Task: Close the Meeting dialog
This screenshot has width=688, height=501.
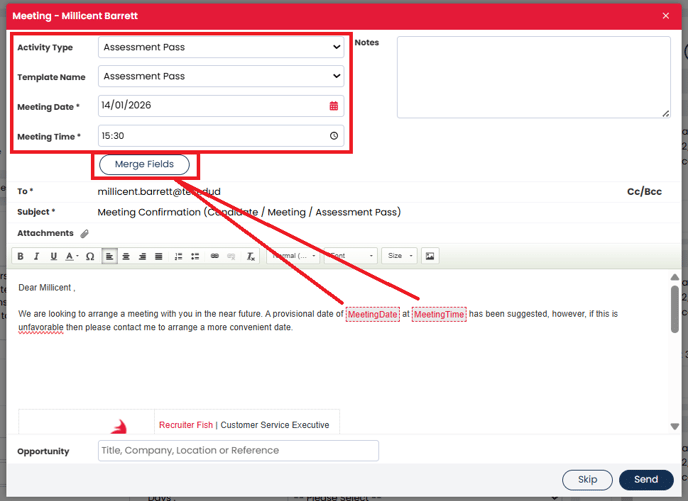Action: 666,16
